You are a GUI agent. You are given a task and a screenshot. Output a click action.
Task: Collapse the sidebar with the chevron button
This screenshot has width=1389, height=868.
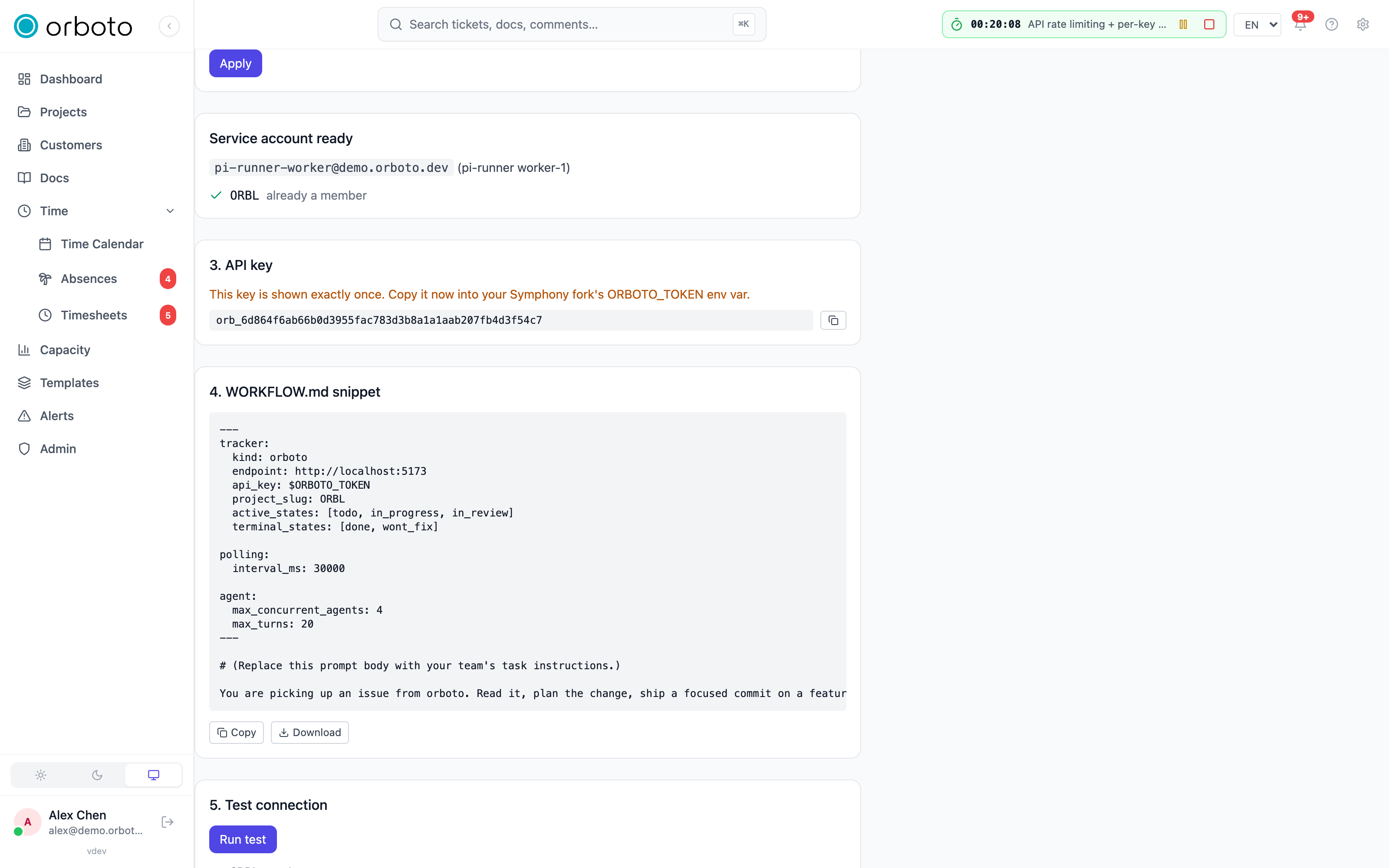(x=169, y=26)
